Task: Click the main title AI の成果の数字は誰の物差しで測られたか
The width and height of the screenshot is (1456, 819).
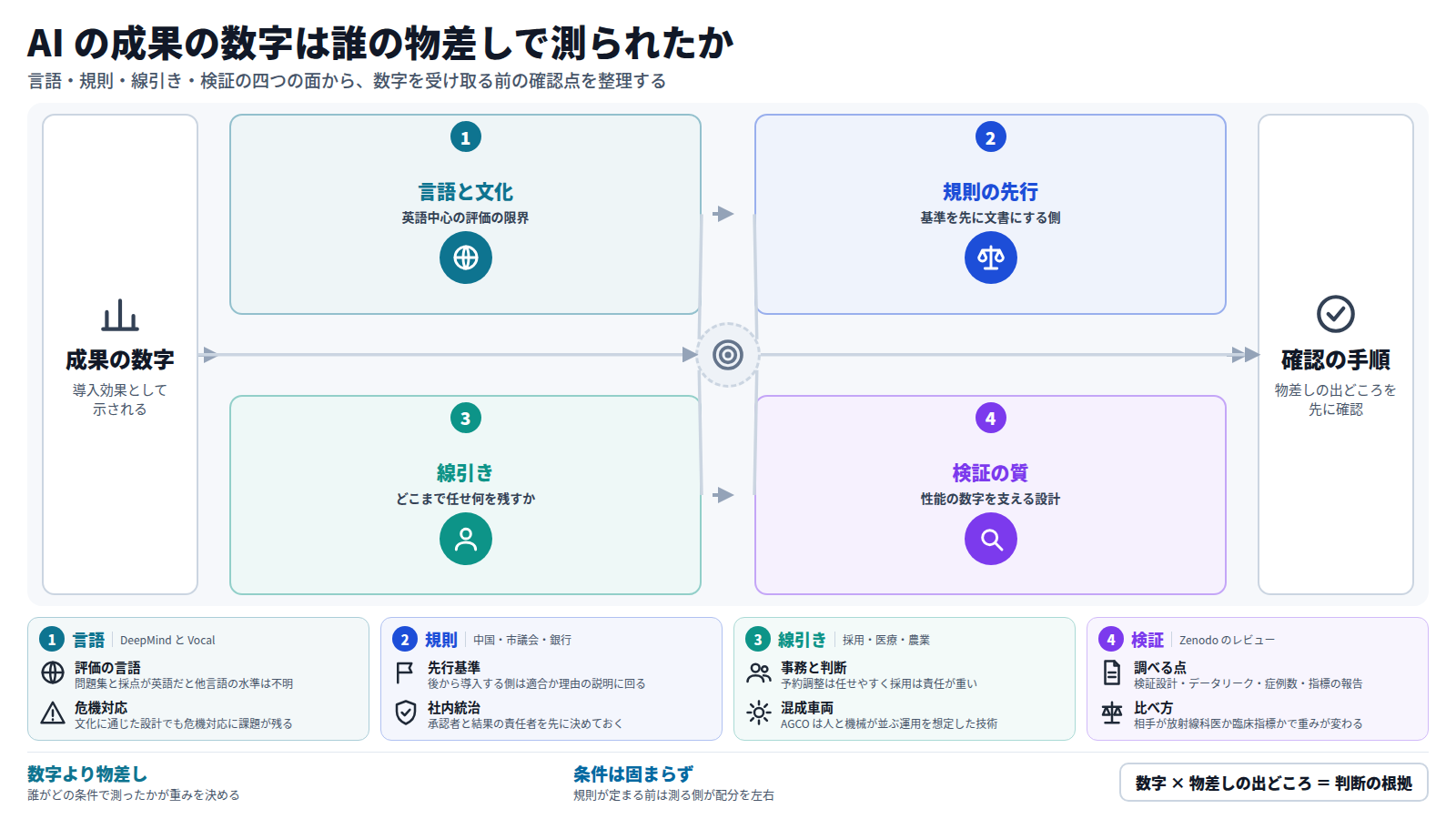Action: click(x=380, y=44)
